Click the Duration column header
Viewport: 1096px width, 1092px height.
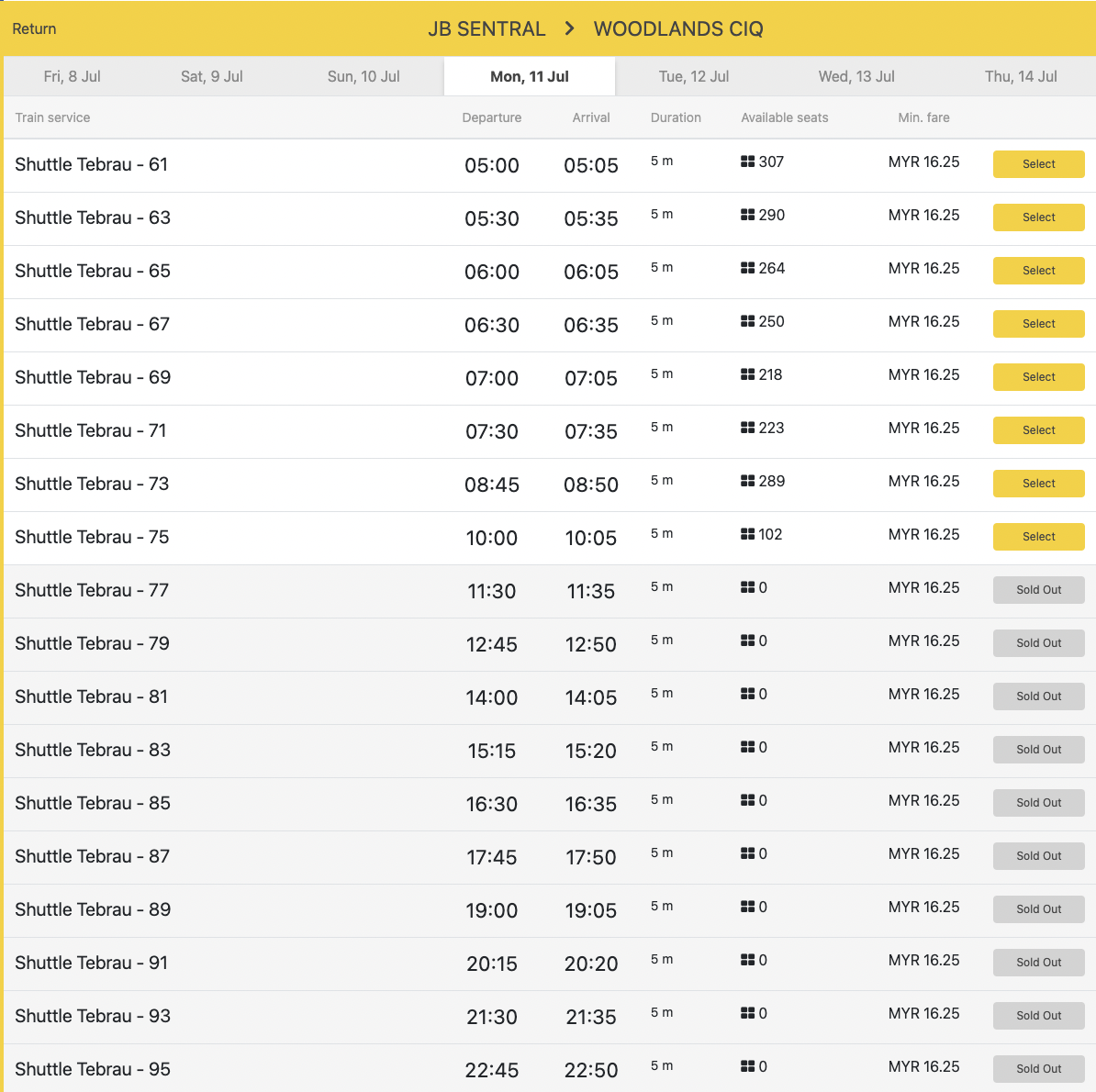(x=676, y=117)
